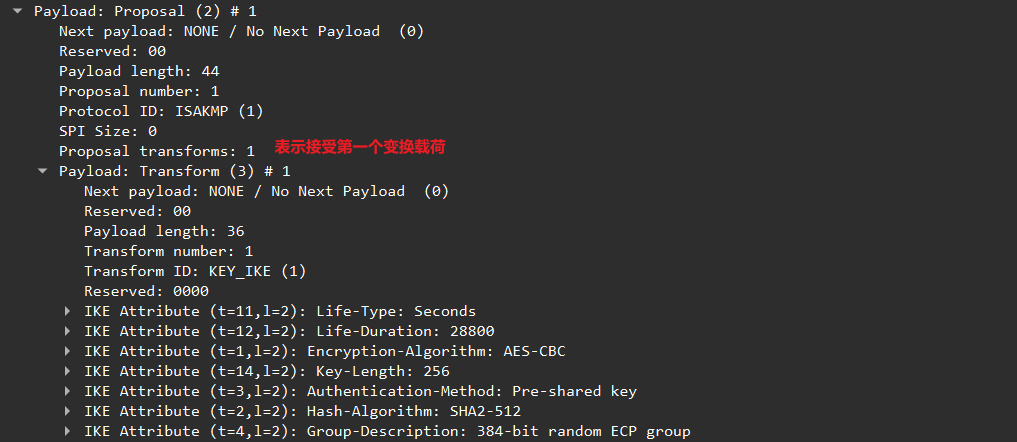
Task: Expand the Hash-Algorithm: SHA2-512 attribute
Action: click(x=68, y=411)
